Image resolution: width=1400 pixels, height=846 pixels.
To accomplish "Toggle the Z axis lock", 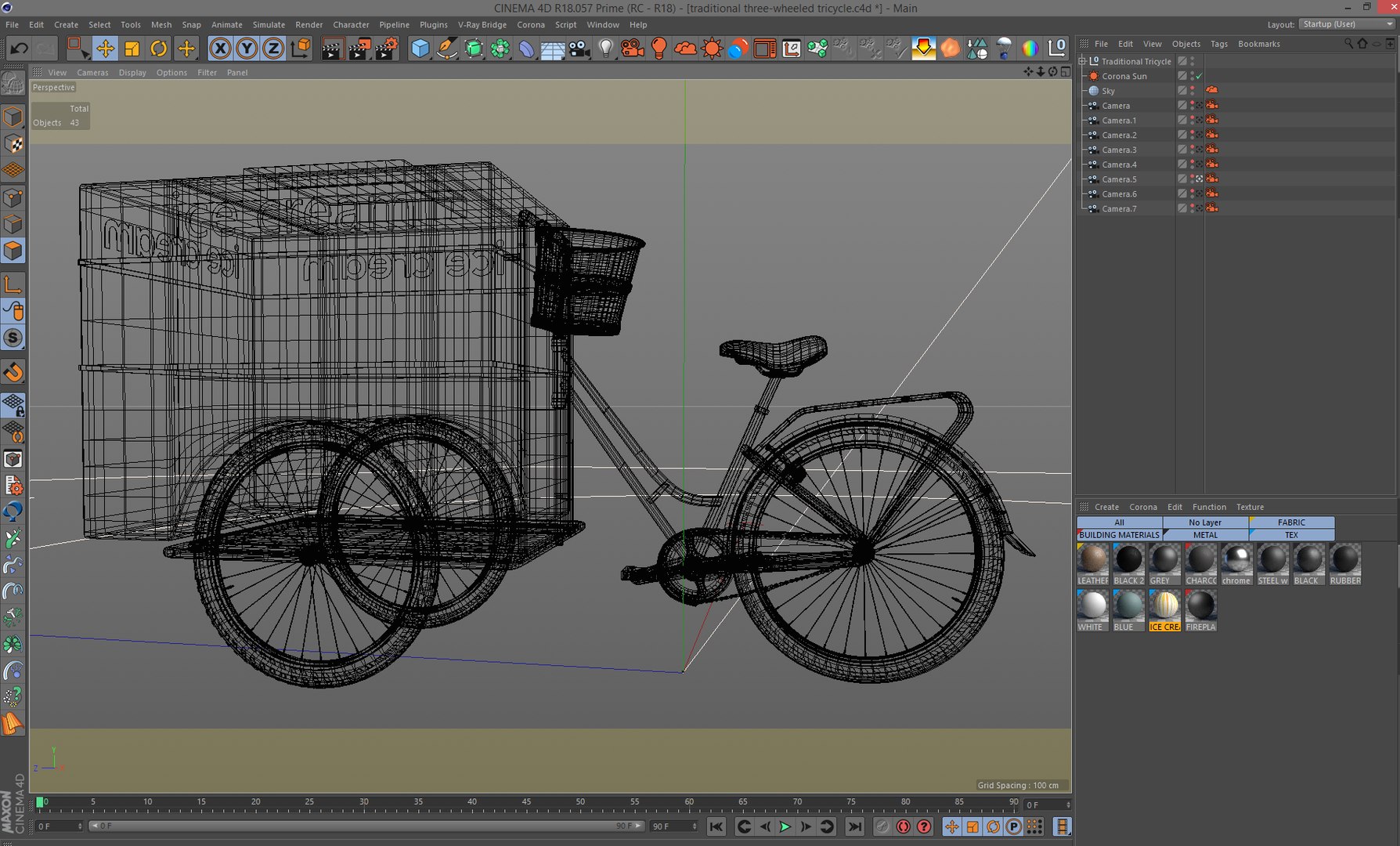I will click(x=272, y=49).
